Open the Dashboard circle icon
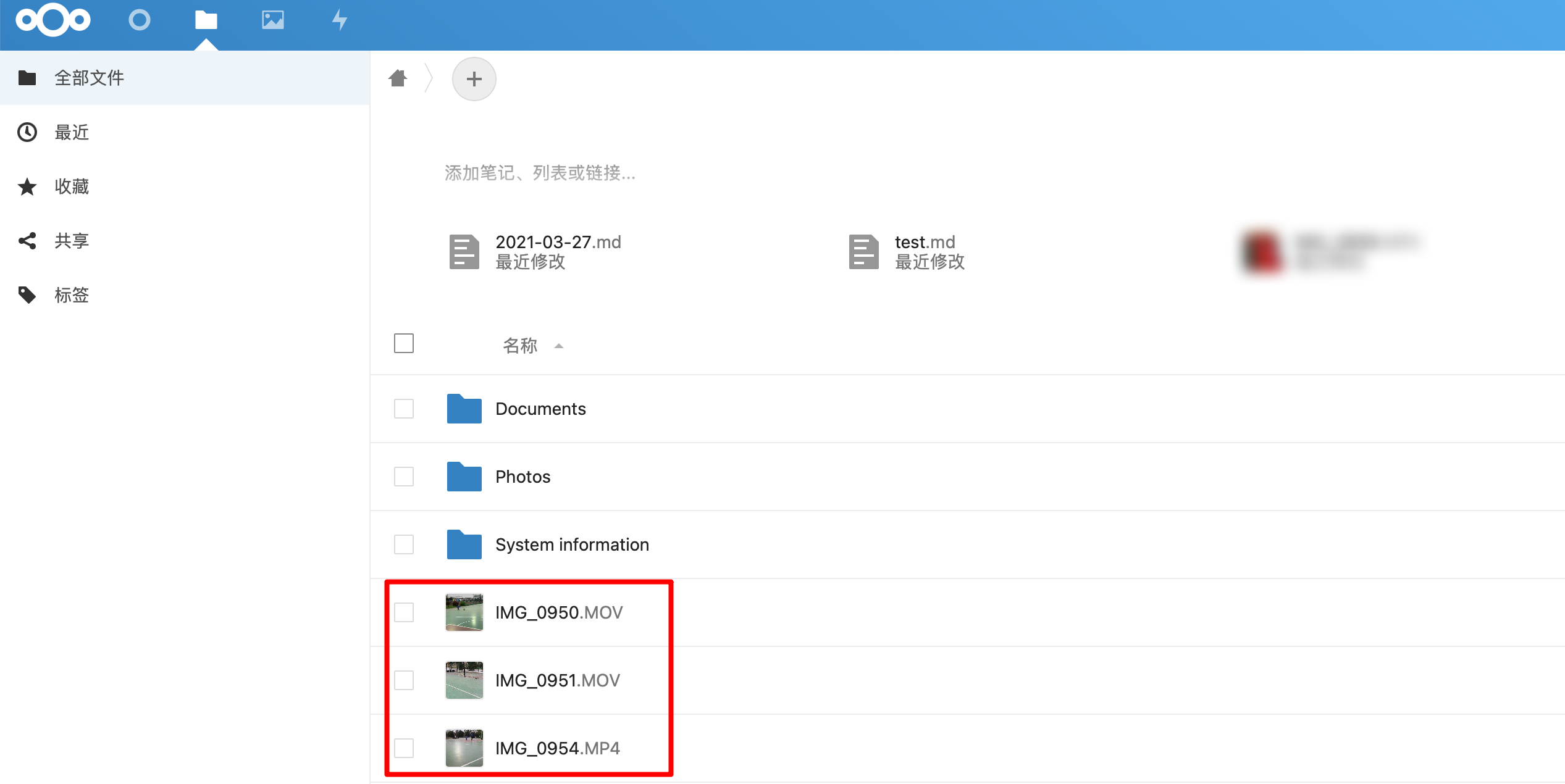Viewport: 1565px width, 784px height. pyautogui.click(x=140, y=20)
